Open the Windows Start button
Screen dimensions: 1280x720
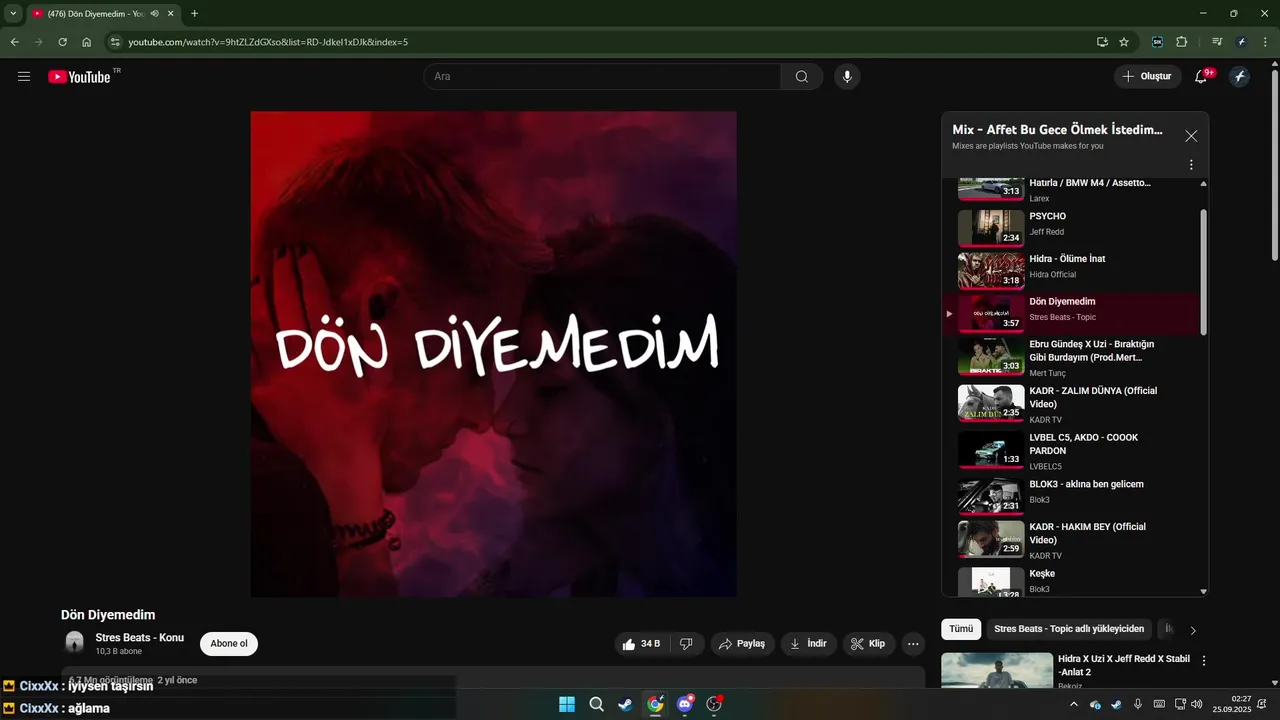pos(567,704)
